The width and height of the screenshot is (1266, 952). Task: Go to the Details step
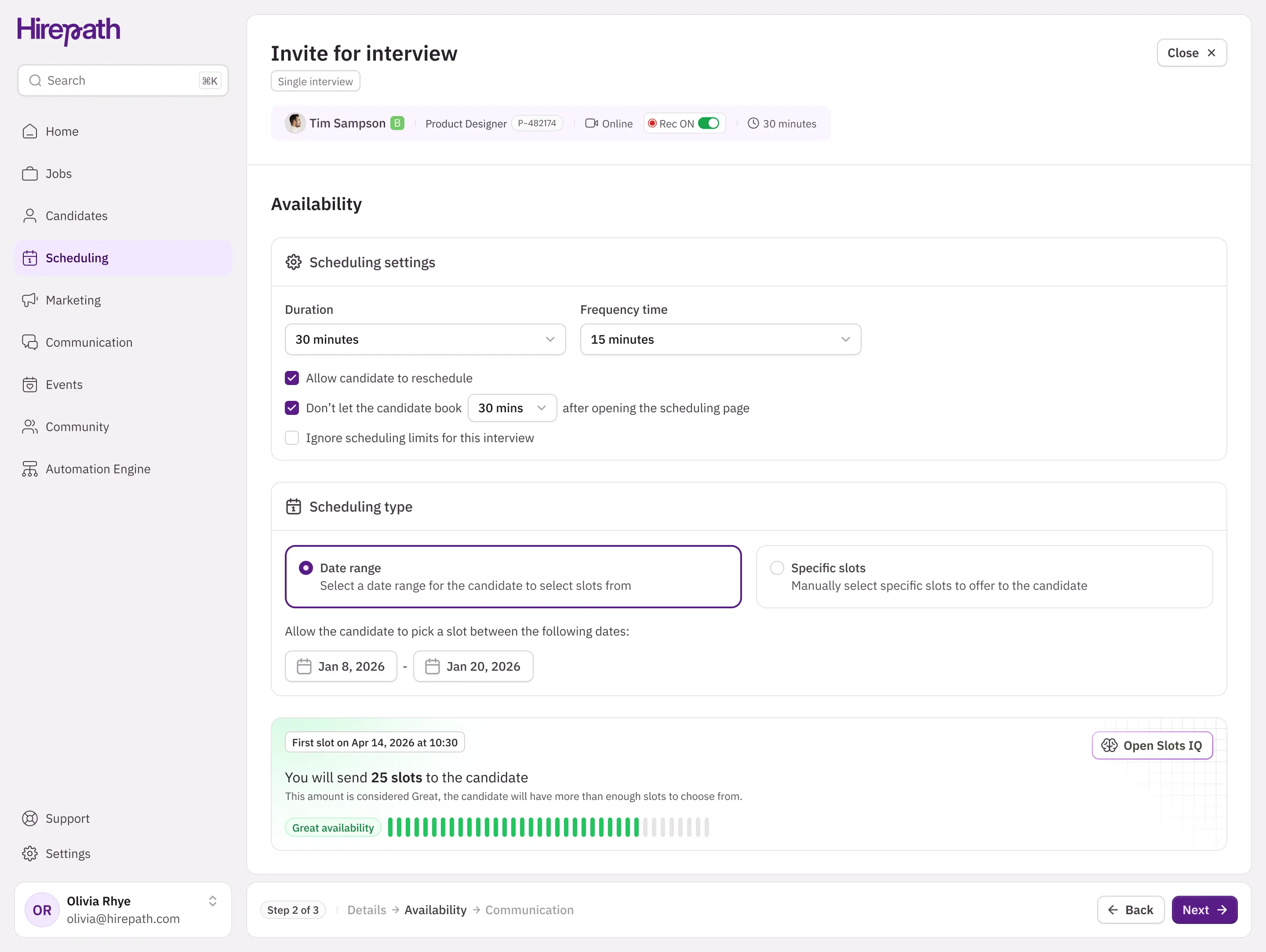pyautogui.click(x=367, y=910)
